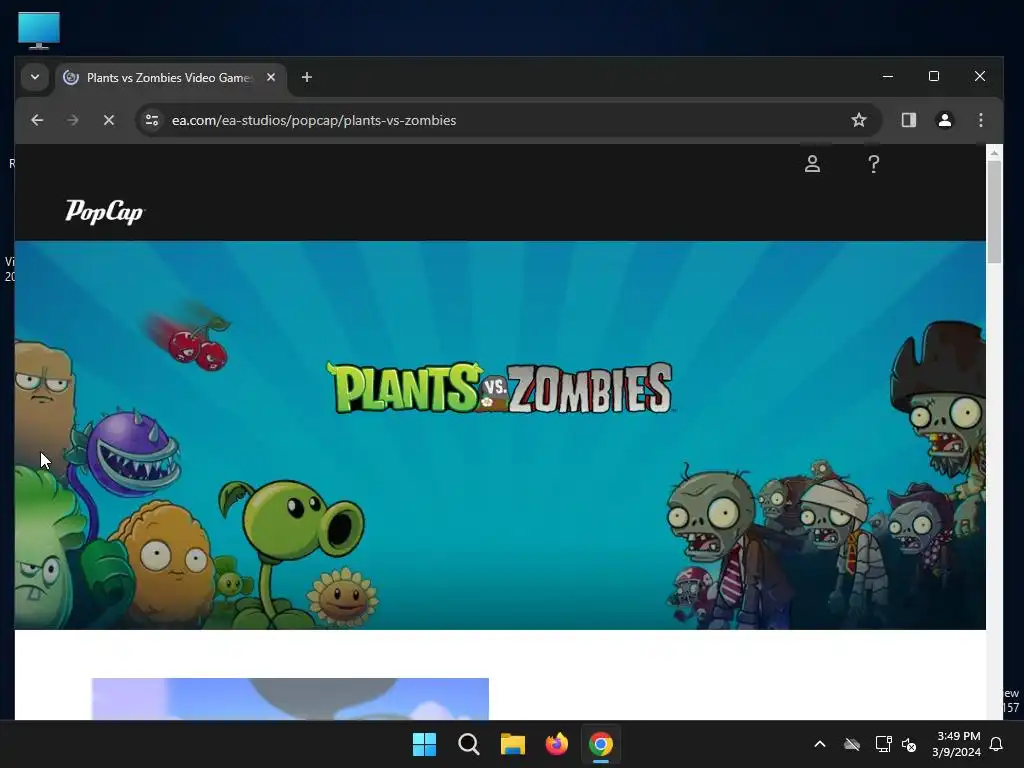The image size is (1024, 768).
Task: Click the This PC desktop icon
Action: [39, 30]
